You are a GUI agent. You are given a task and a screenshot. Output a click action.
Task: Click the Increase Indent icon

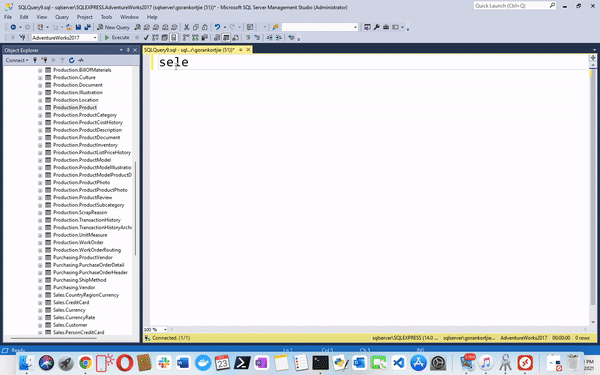278,38
